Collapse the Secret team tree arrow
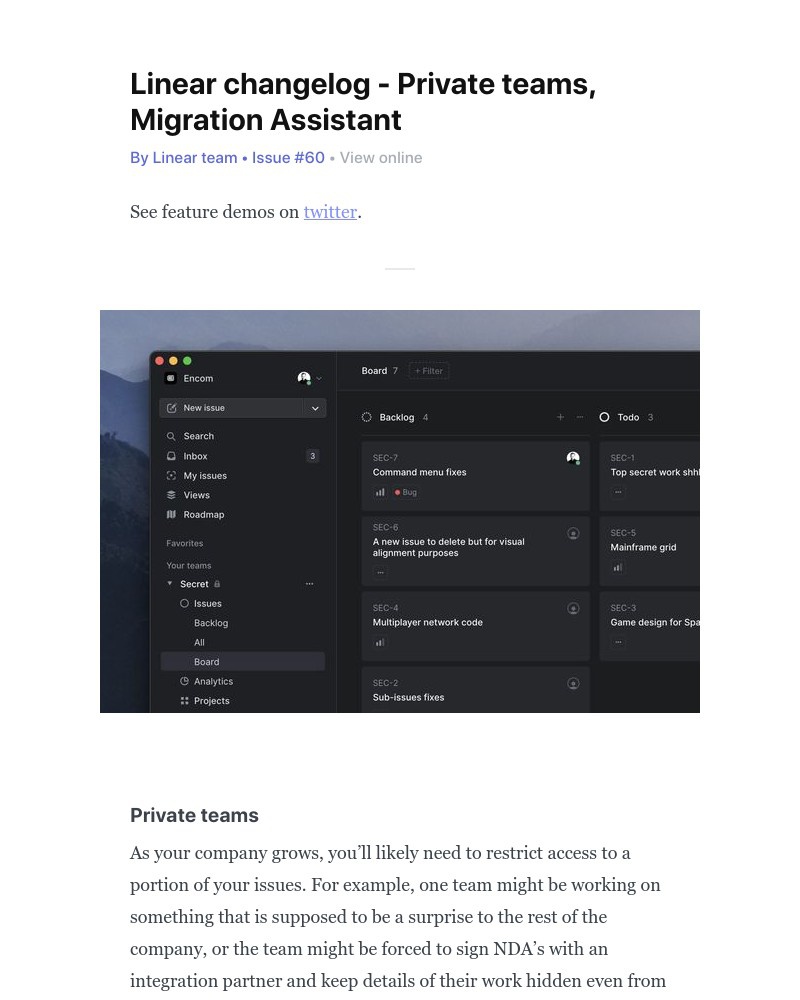Image resolution: width=800 pixels, height=1000 pixels. click(x=170, y=584)
